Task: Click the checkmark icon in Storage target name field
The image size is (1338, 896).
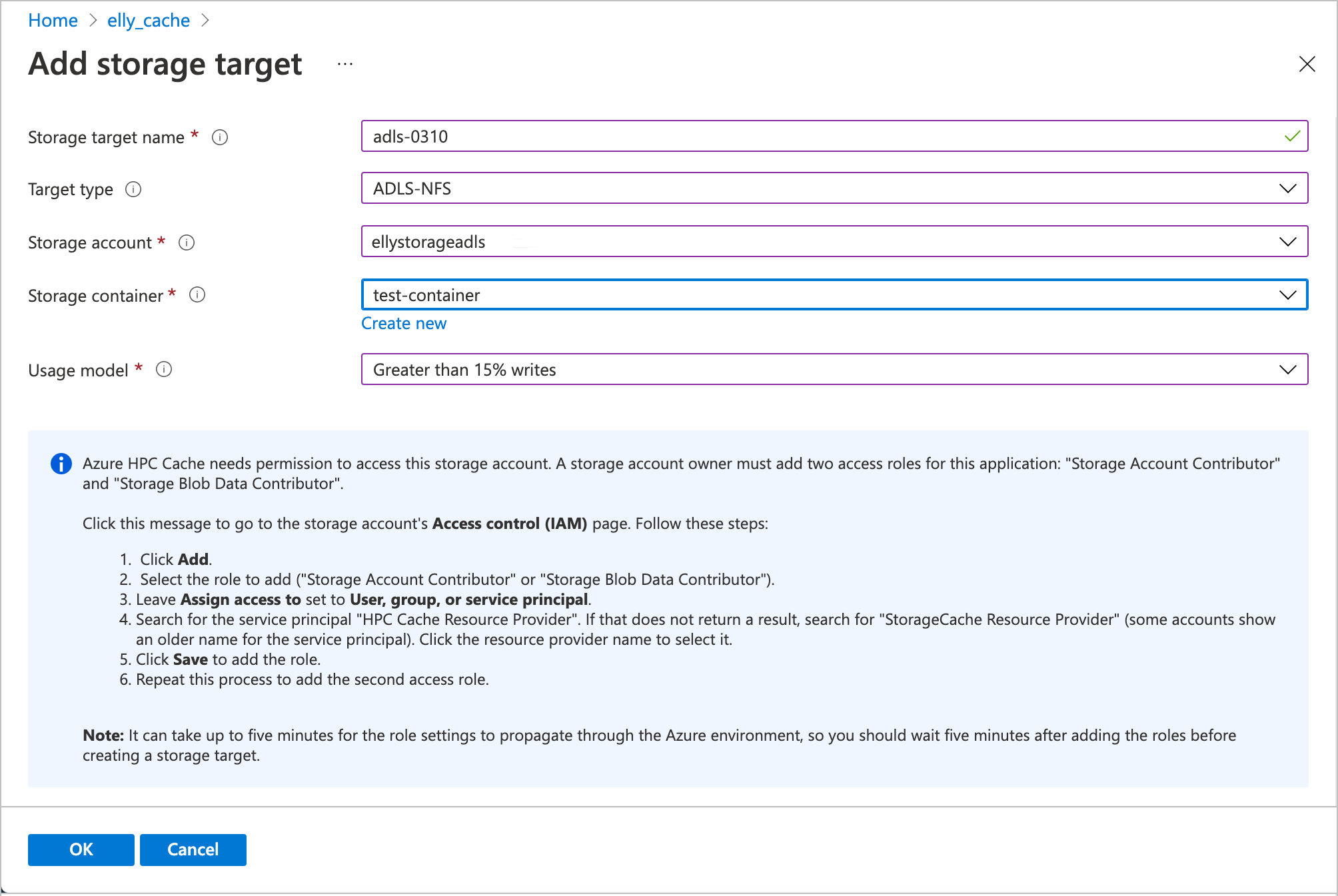Action: [1292, 136]
